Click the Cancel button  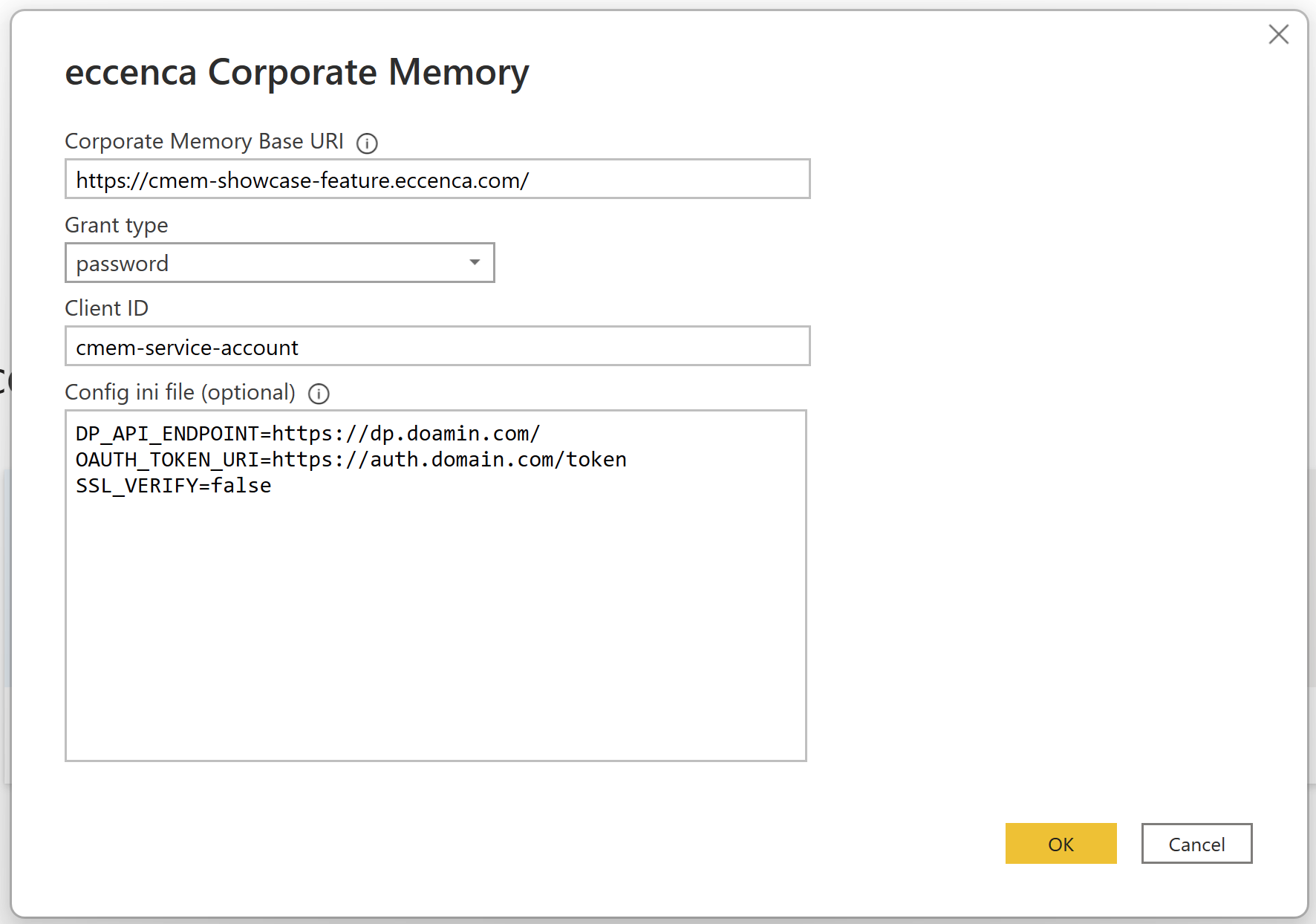pyautogui.click(x=1196, y=844)
